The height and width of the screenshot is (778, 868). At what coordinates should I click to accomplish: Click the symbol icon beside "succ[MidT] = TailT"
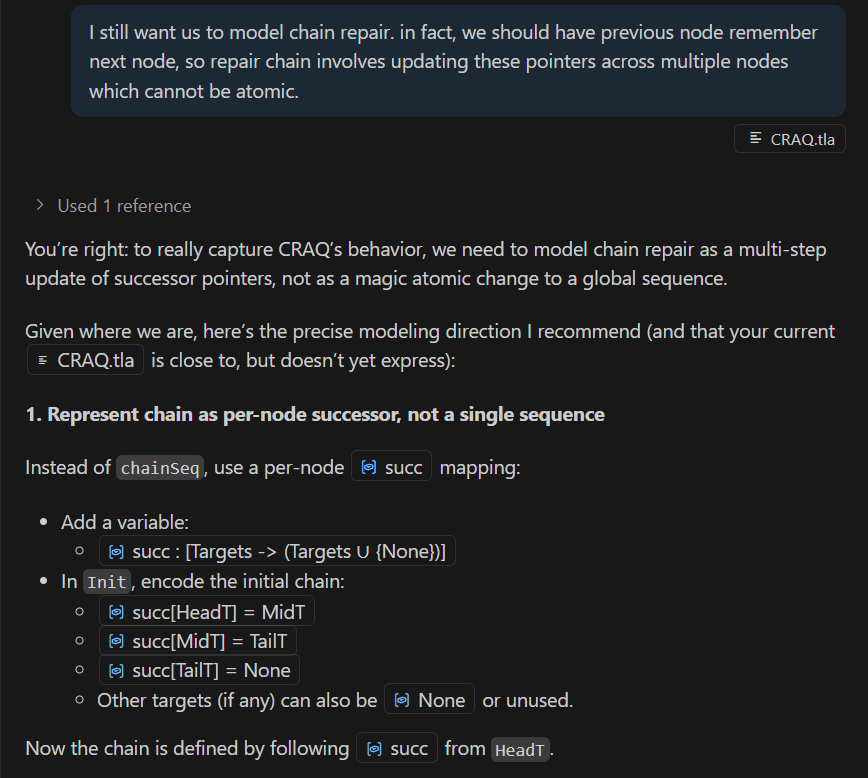pyautogui.click(x=116, y=641)
